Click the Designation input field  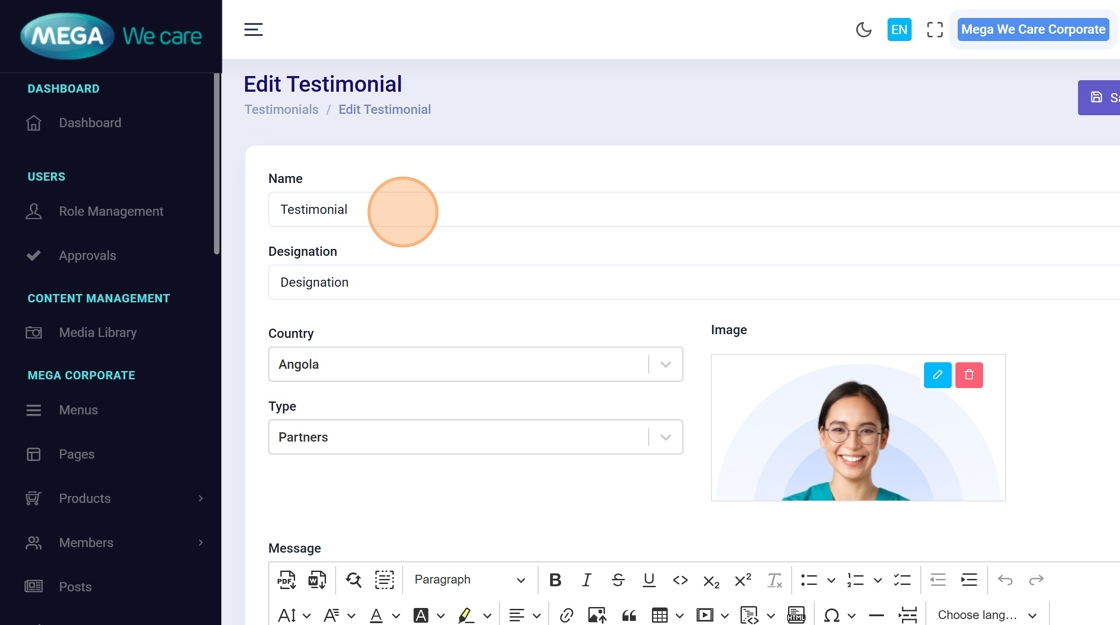(690, 283)
